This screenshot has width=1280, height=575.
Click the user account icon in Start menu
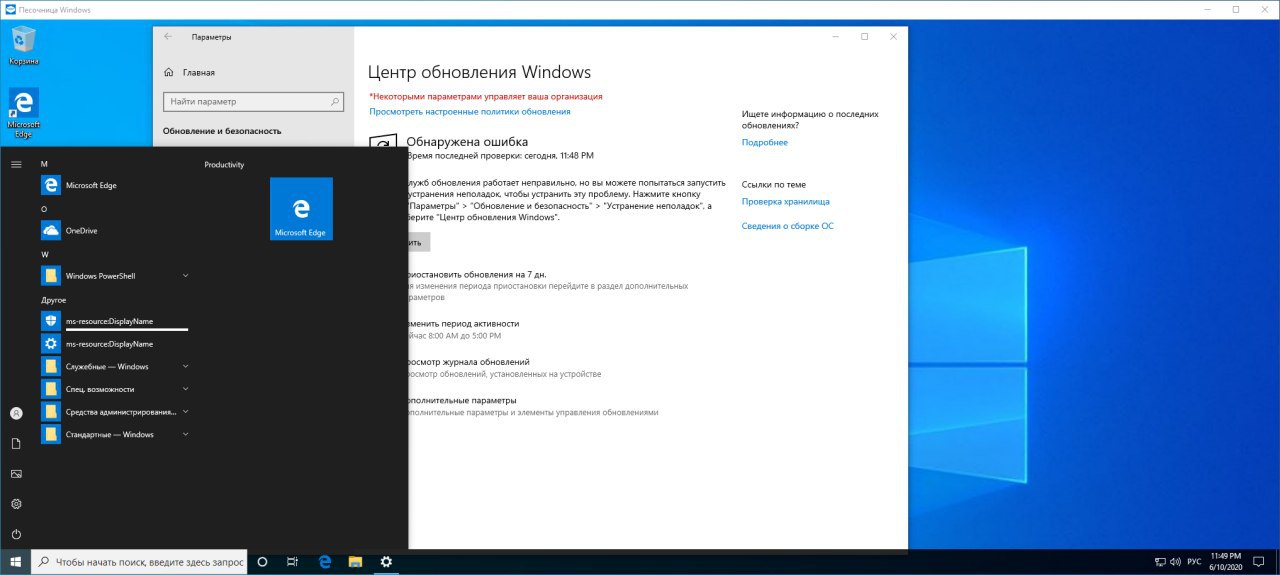click(16, 413)
